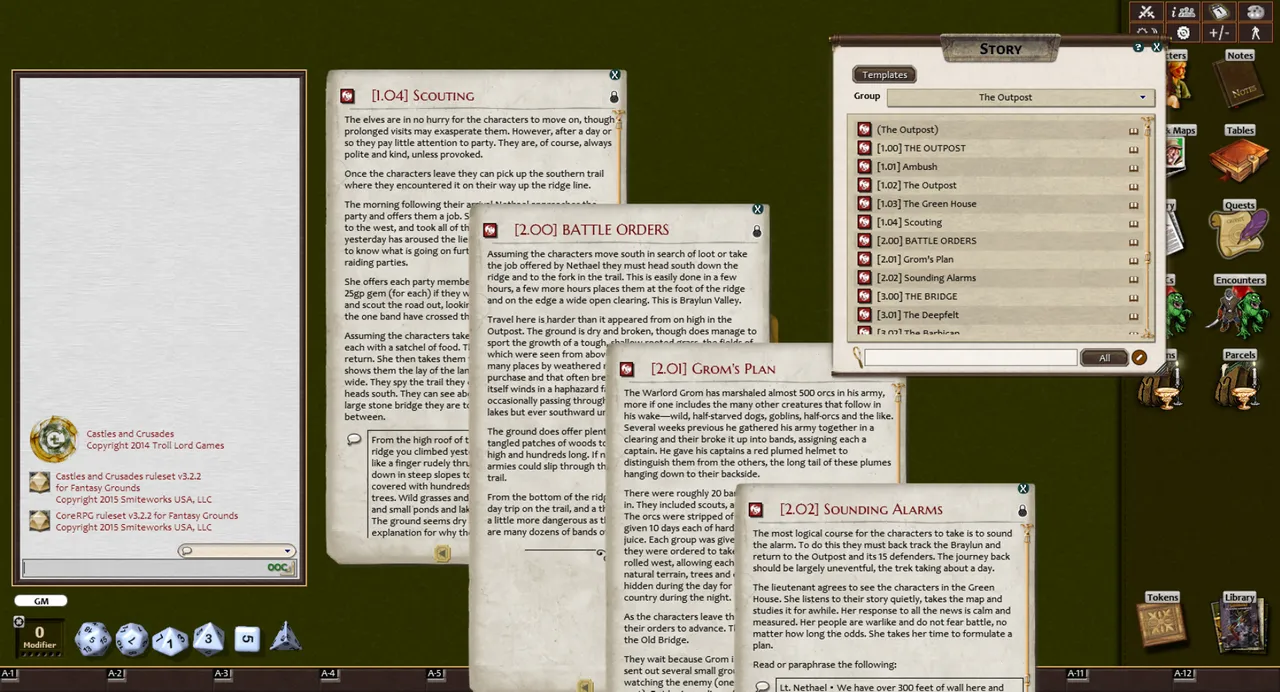Open the Quests scroll in sidebar
Screen dimensions: 1280x692
click(x=1240, y=229)
